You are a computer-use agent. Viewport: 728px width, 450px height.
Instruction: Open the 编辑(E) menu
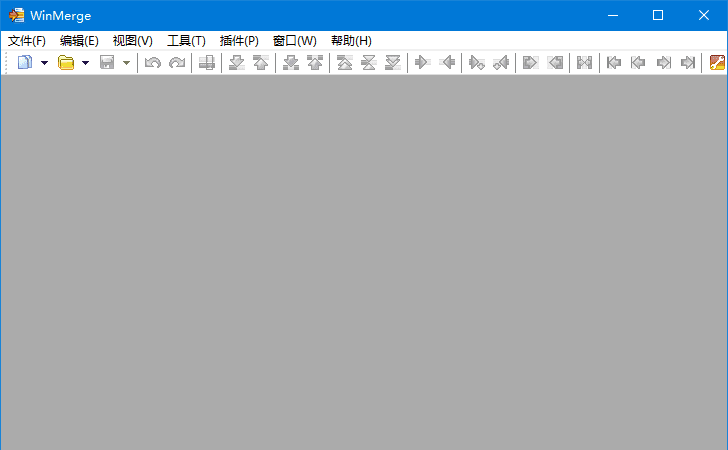[79, 41]
